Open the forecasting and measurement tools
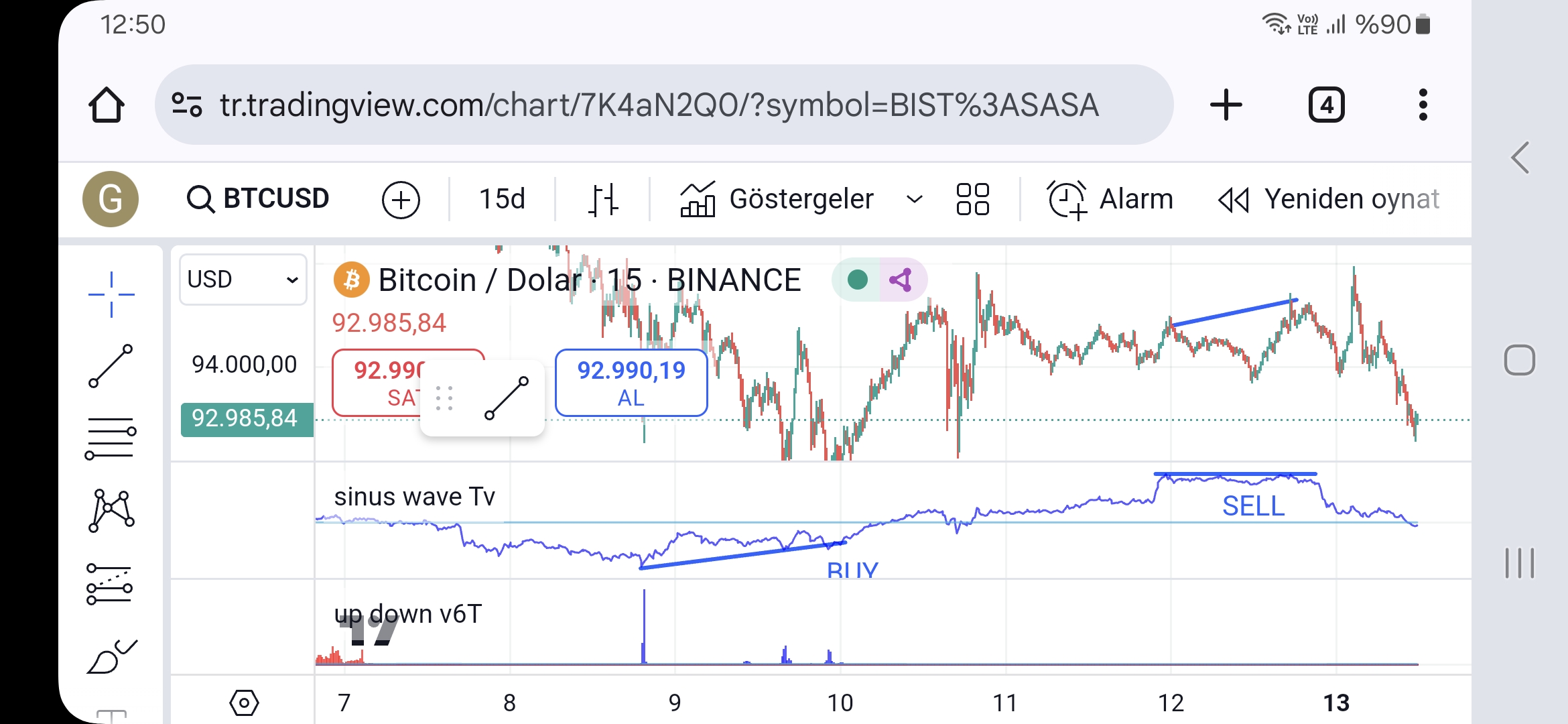 click(110, 583)
